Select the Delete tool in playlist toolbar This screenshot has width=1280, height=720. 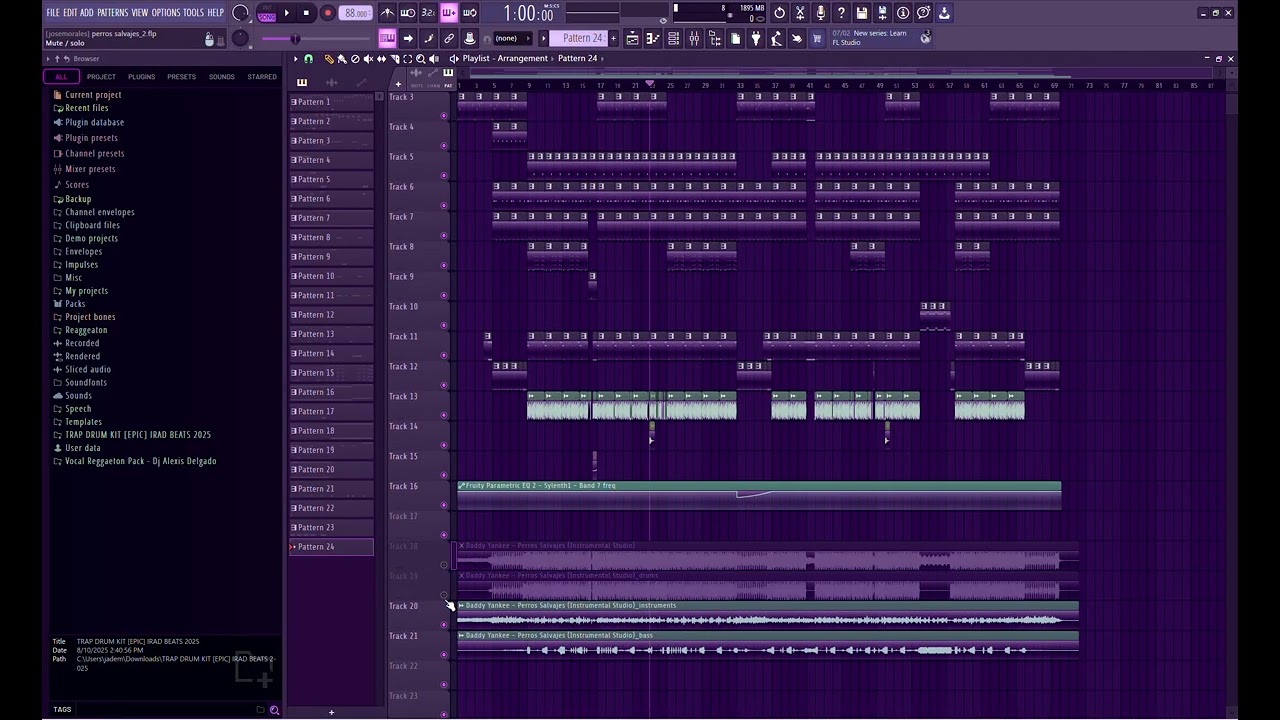point(355,59)
